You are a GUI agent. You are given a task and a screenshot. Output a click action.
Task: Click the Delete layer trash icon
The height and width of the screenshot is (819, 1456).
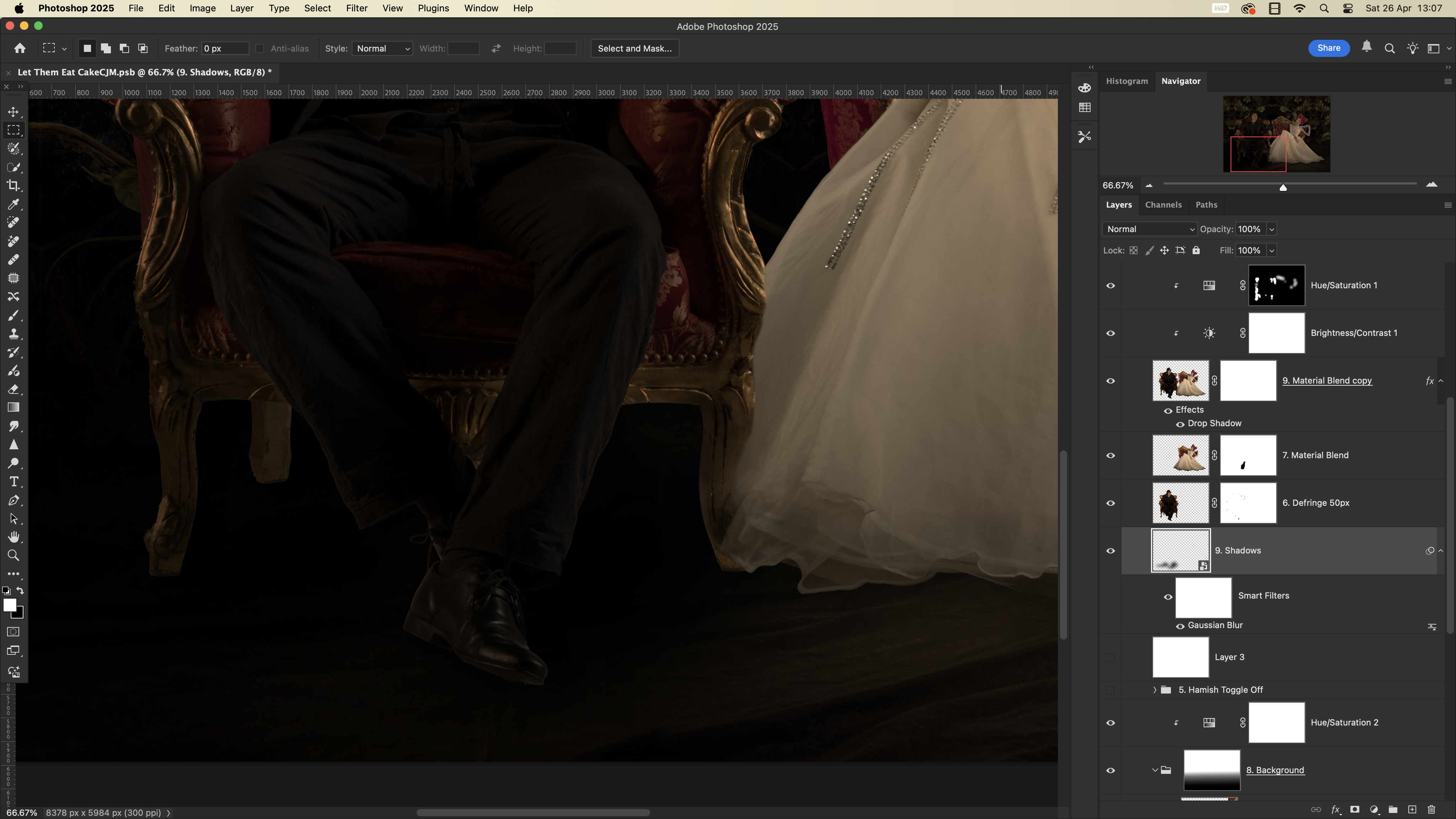pos(1431,809)
